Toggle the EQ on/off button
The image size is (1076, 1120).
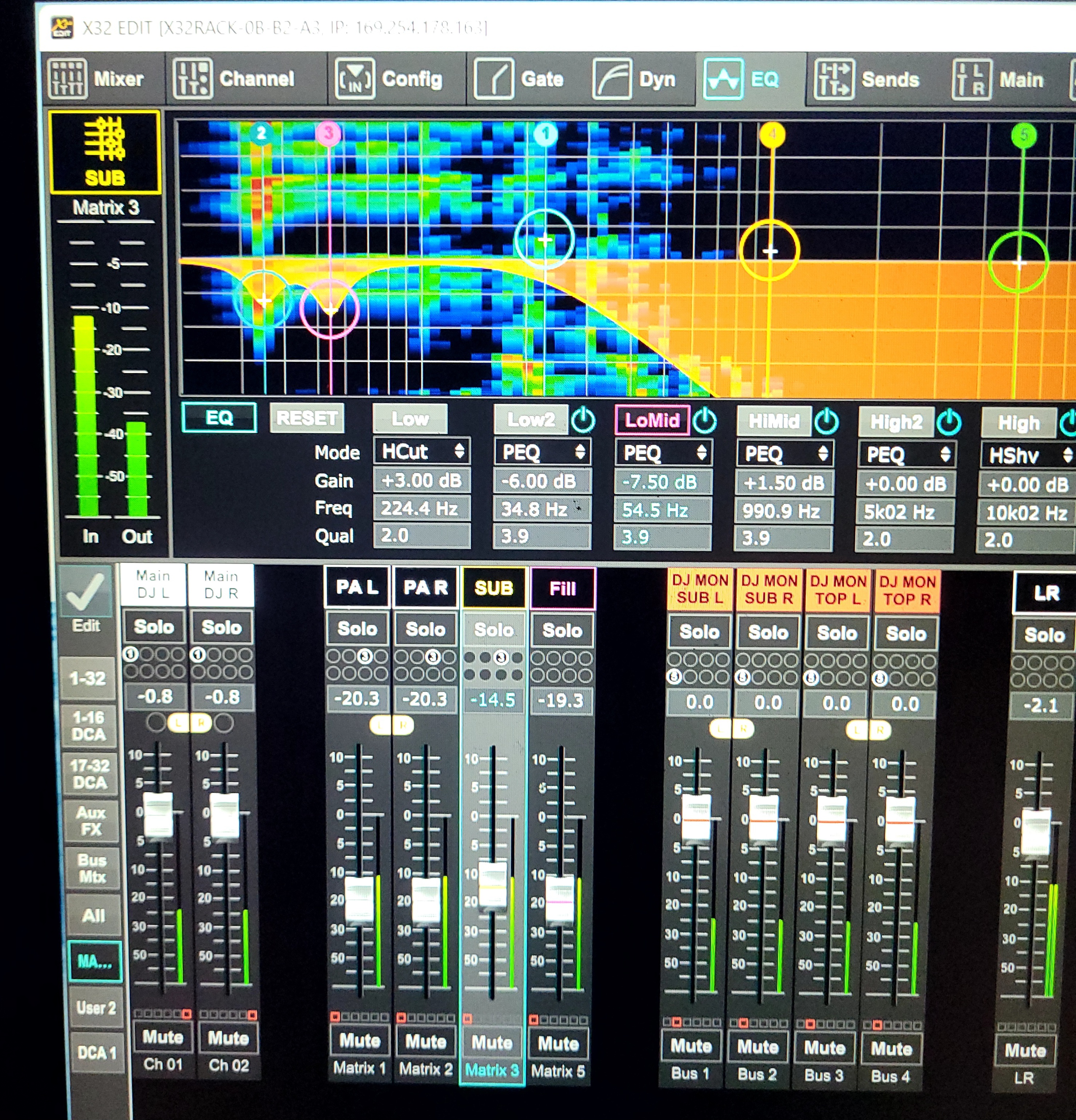(x=219, y=418)
